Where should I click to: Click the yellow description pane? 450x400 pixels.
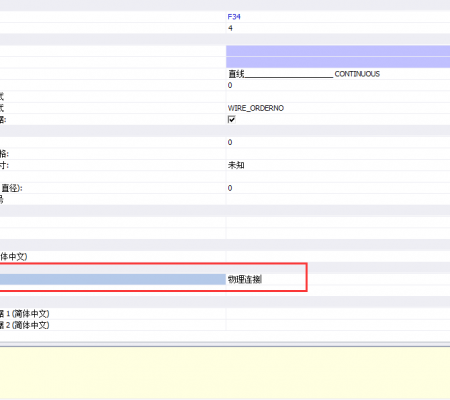click(x=225, y=373)
